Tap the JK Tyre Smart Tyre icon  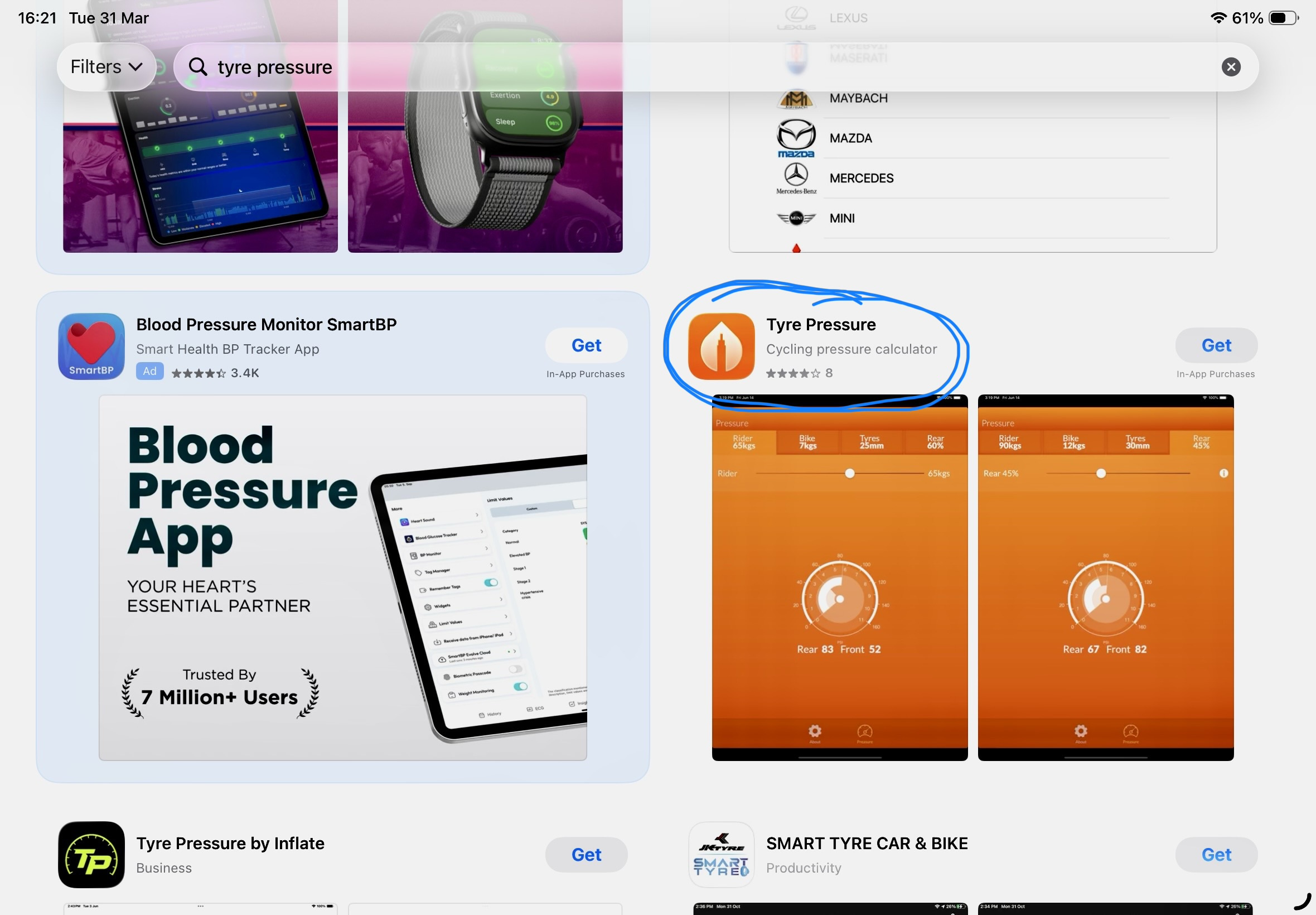(721, 854)
